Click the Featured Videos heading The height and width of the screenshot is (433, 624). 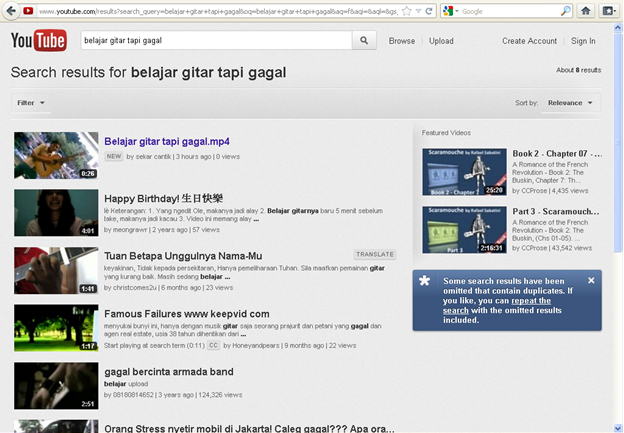click(446, 133)
